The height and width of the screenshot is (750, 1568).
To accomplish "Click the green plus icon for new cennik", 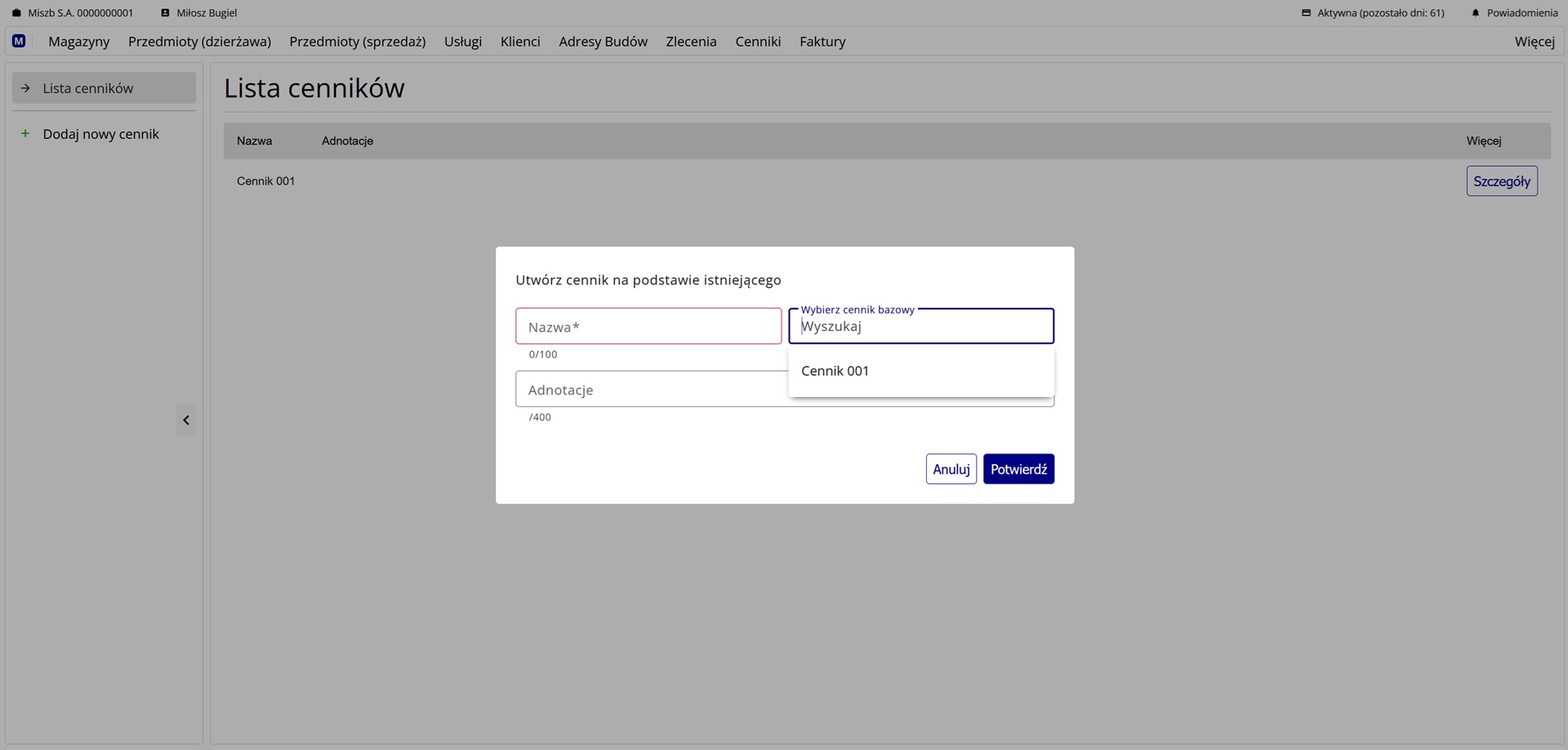I will tap(25, 134).
